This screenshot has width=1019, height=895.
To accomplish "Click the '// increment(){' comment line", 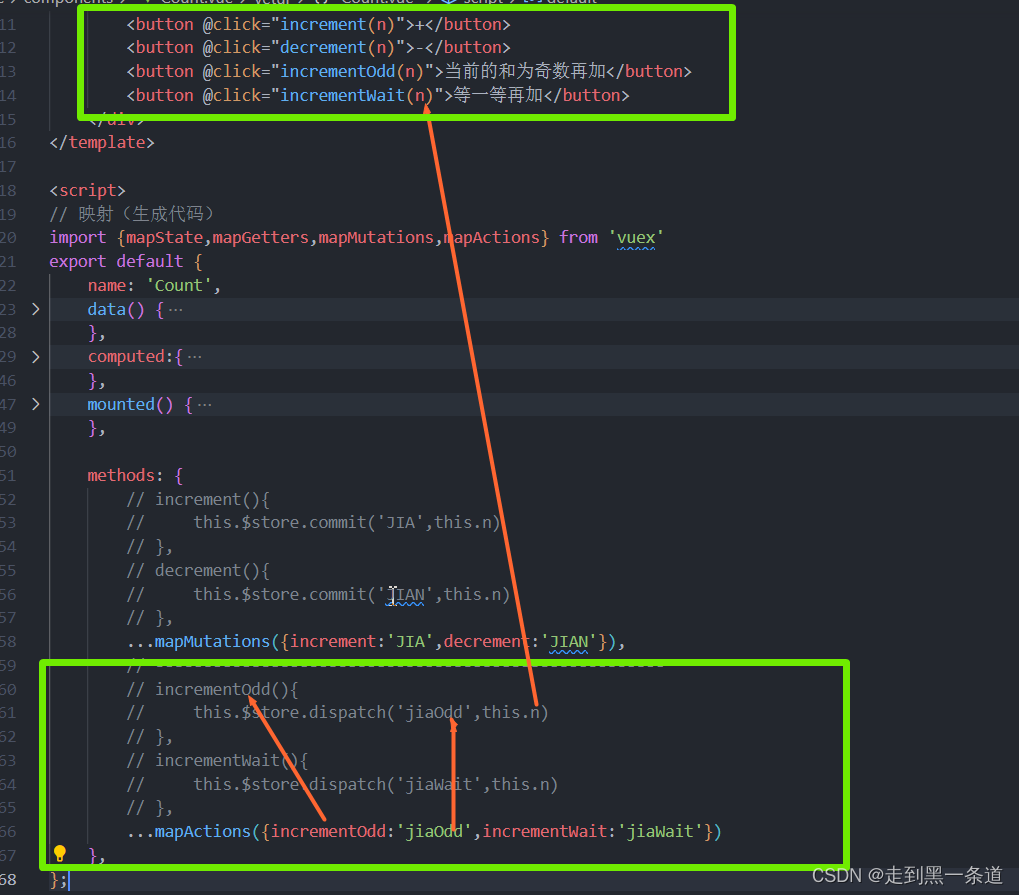I will coord(198,500).
